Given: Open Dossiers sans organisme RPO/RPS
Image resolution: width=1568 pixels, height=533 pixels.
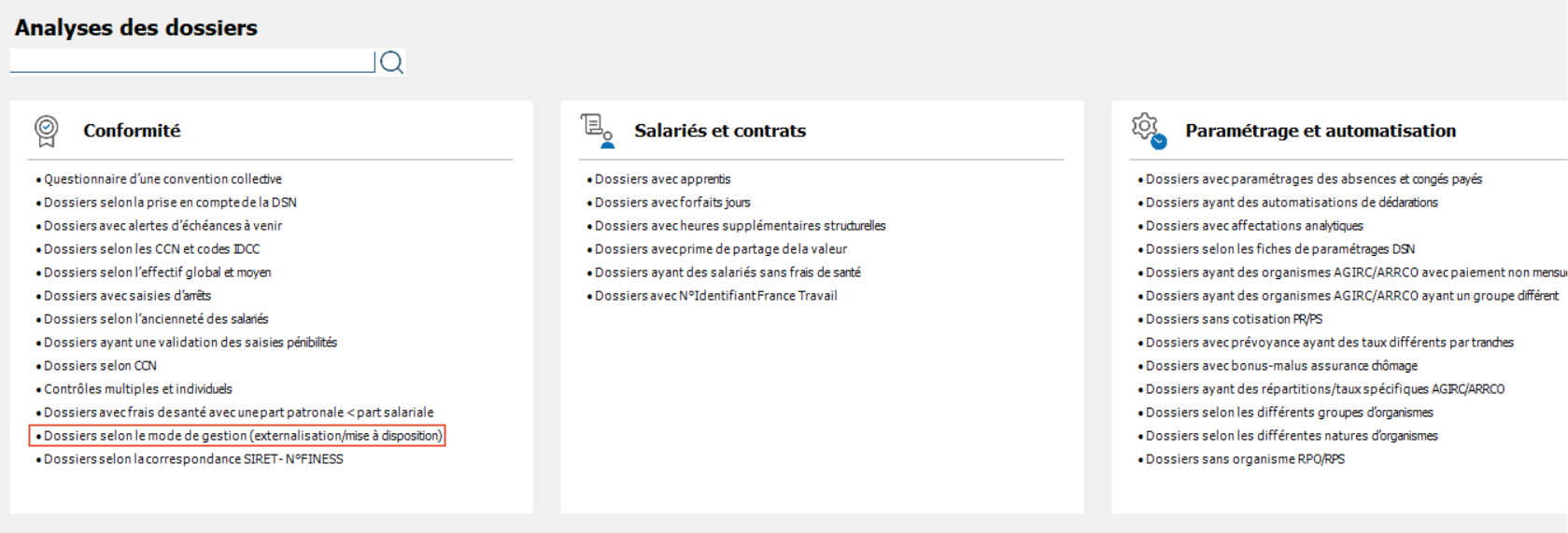Looking at the screenshot, I should (1245, 459).
